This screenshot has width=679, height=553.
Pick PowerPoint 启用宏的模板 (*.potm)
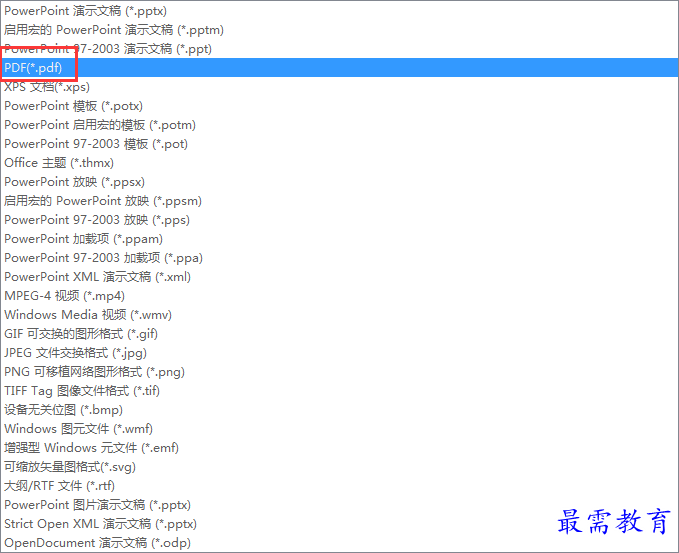point(339,125)
